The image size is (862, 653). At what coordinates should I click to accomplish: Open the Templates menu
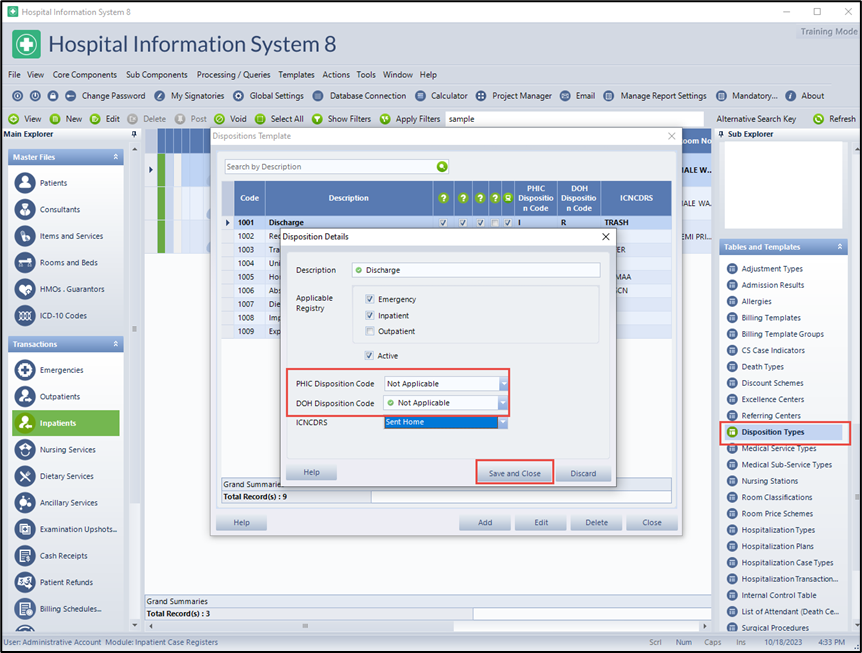pos(296,75)
